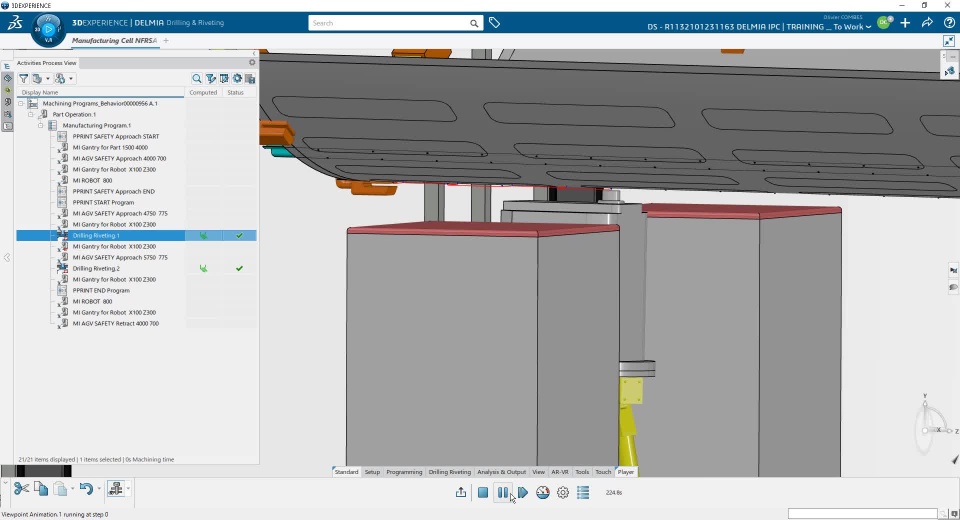Screen dimensions: 960x520
Task: Click the Computed column header
Action: (203, 92)
